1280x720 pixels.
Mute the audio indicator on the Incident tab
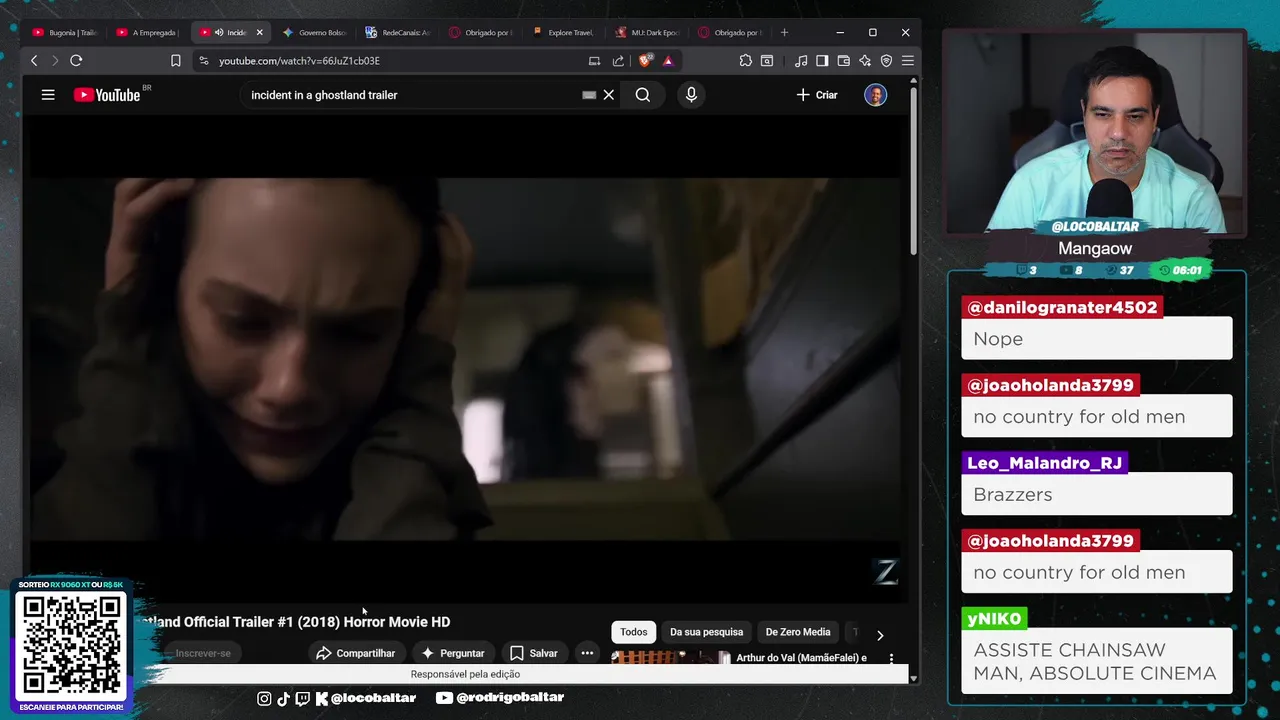coord(219,33)
